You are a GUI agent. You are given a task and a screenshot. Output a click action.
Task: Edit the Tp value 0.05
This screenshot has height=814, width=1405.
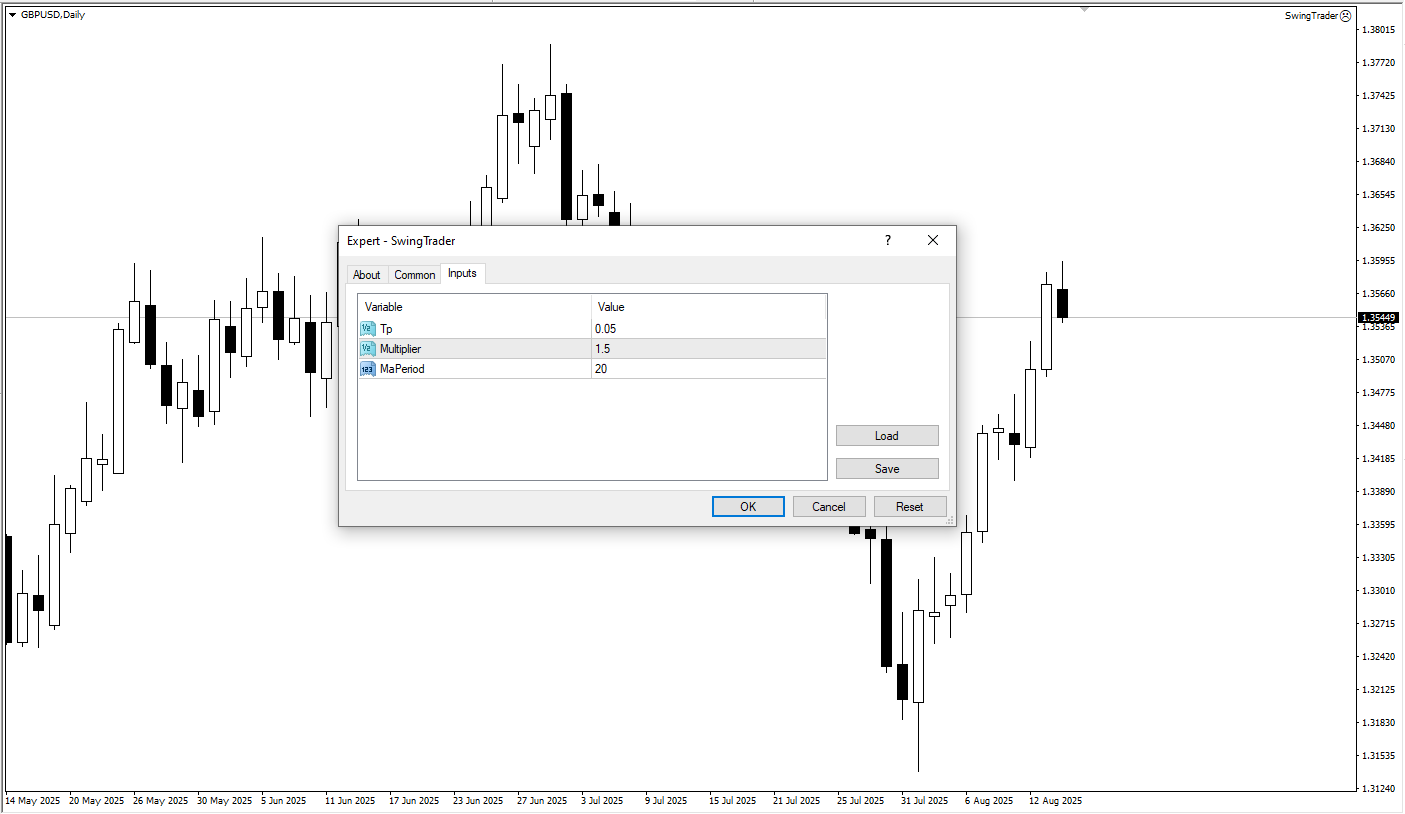[709, 329]
